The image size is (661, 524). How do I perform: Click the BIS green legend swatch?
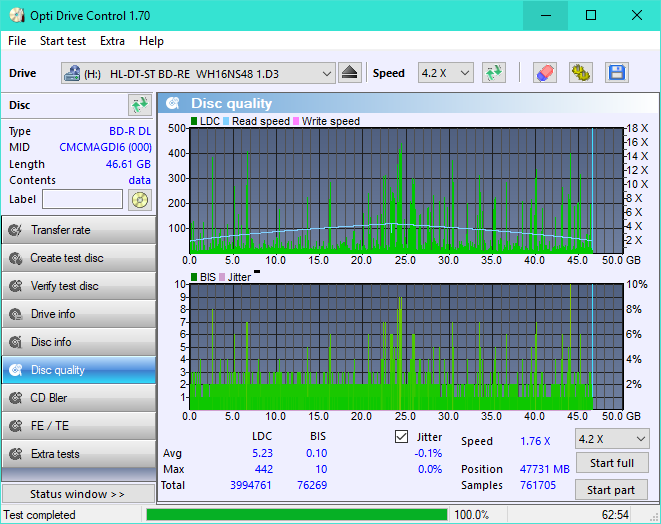tap(194, 277)
